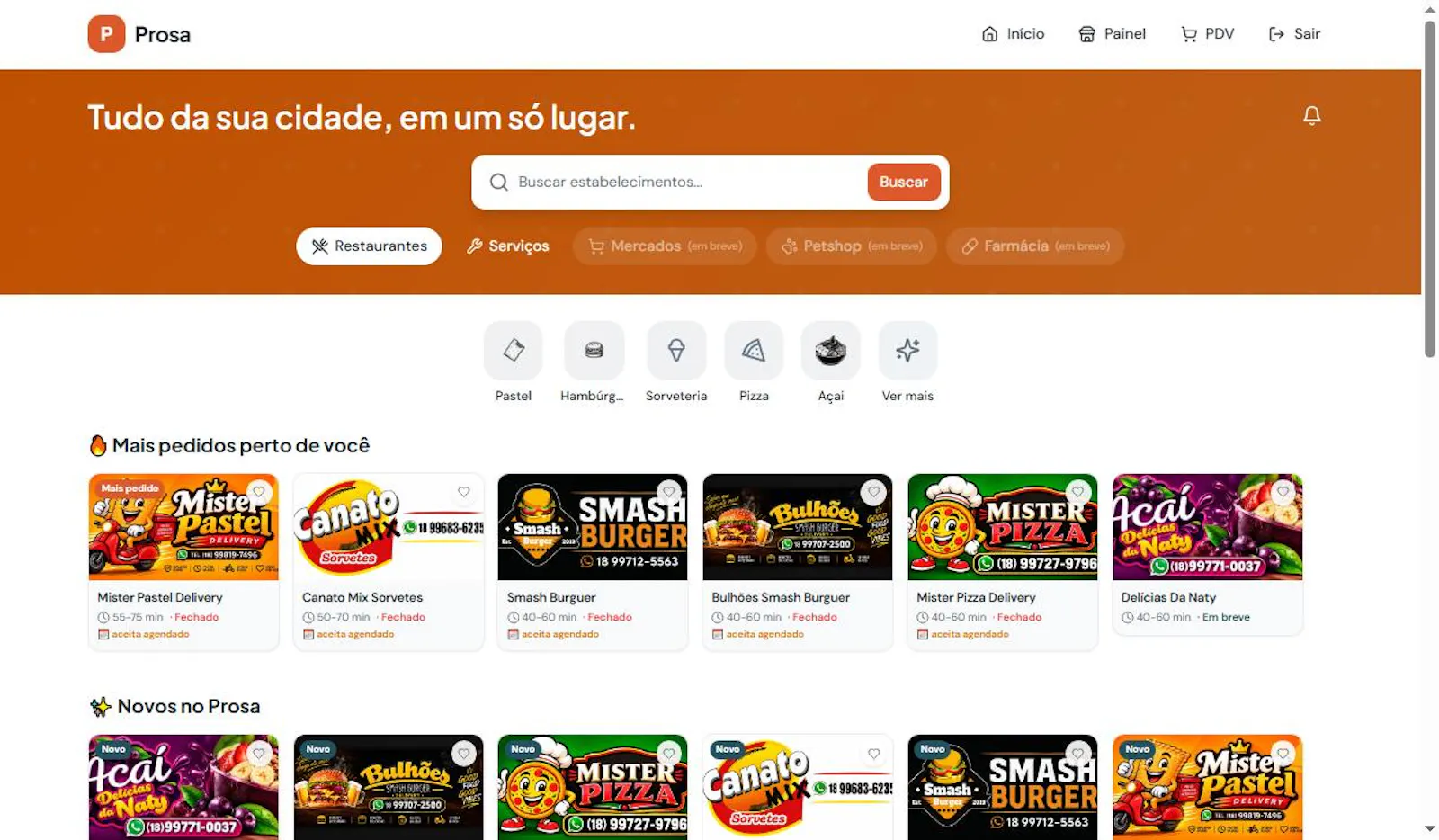1439x840 pixels.
Task: Open the Mister Pastel Delivery title link
Action: point(160,597)
